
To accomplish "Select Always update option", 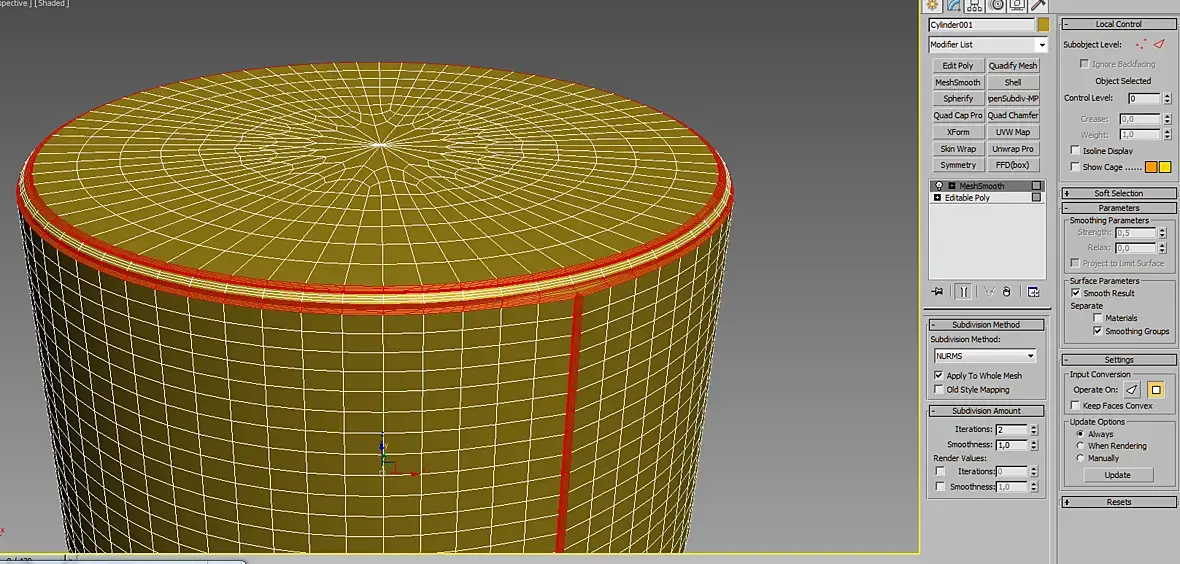I will pyautogui.click(x=1081, y=434).
